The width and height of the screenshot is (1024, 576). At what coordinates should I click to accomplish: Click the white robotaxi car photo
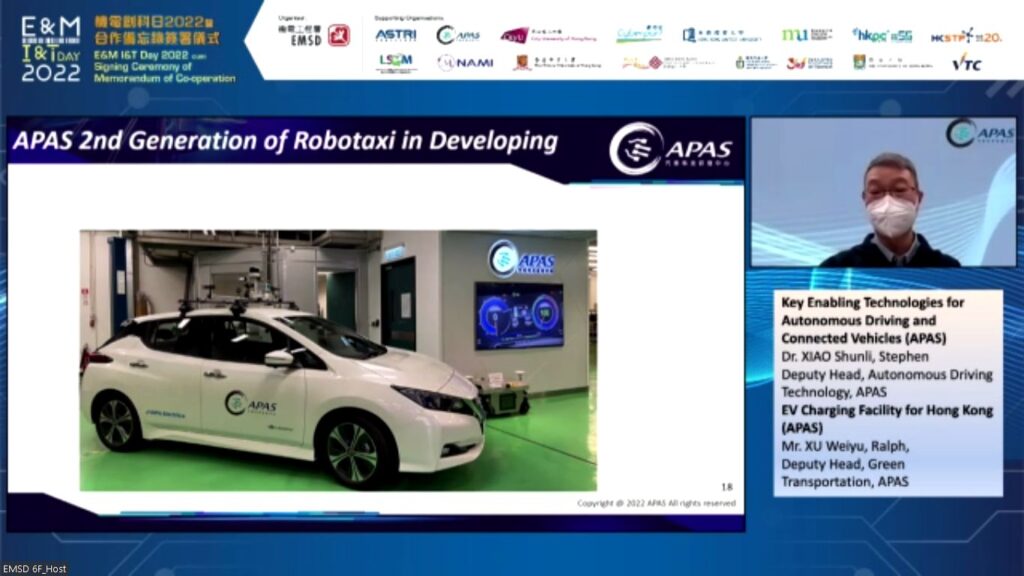pos(338,360)
